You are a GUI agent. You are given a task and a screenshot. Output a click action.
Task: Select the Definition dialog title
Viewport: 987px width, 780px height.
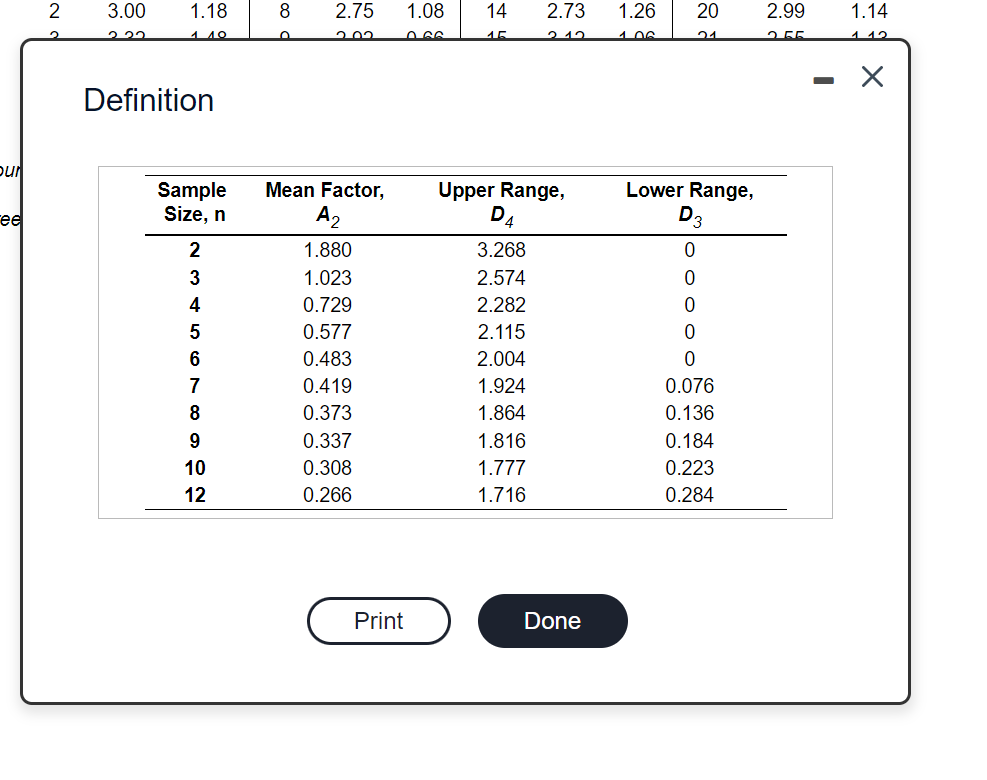click(148, 100)
